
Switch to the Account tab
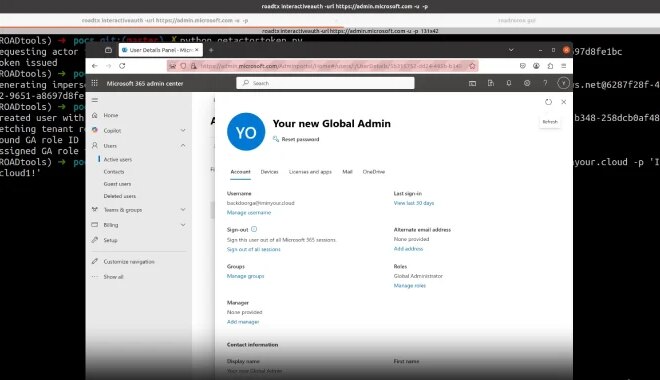240,172
